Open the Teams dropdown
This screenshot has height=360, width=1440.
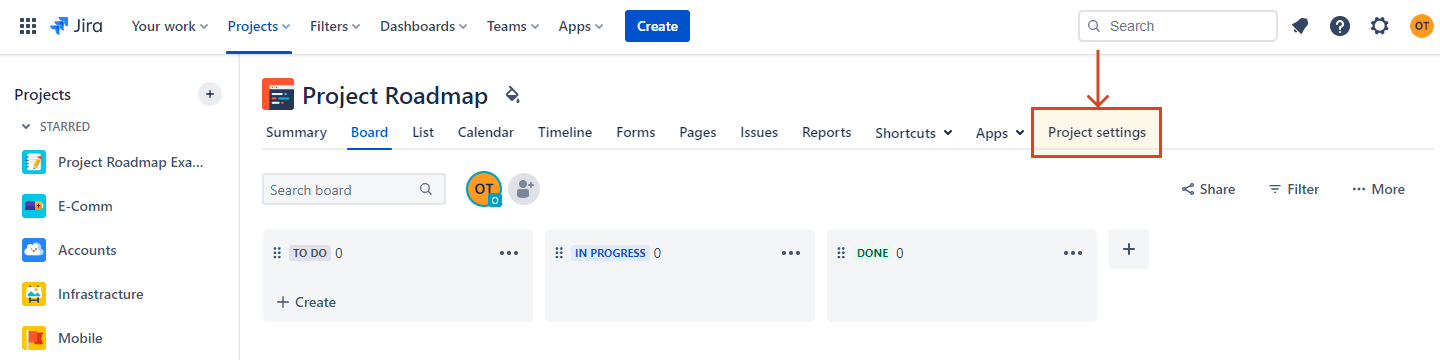513,26
